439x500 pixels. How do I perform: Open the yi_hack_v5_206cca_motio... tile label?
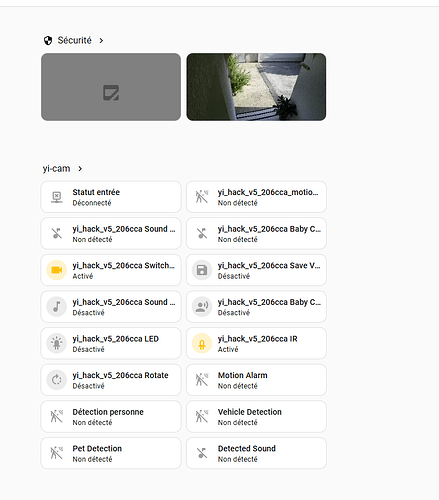(x=268, y=192)
